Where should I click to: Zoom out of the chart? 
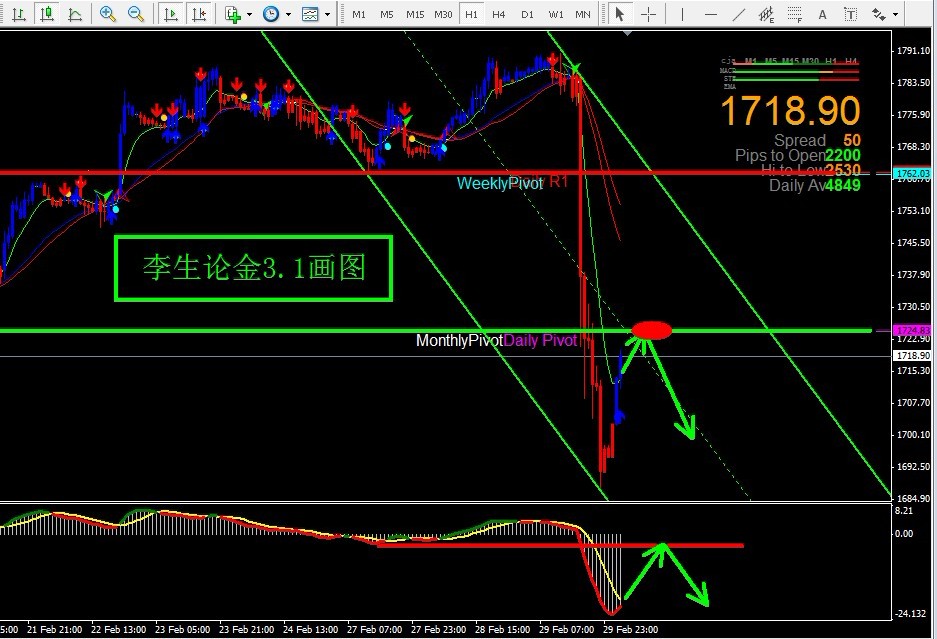tap(135, 14)
